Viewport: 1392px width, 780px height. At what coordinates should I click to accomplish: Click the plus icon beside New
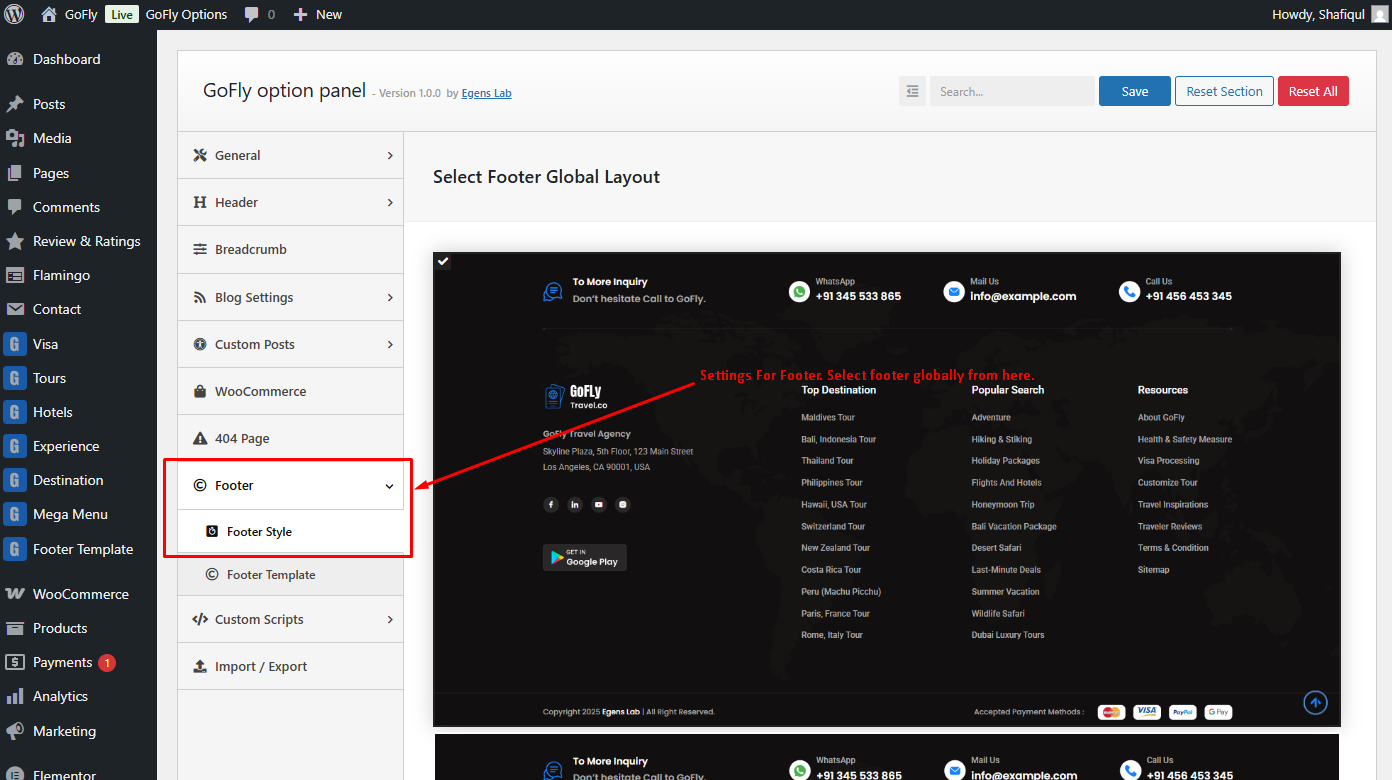[300, 14]
